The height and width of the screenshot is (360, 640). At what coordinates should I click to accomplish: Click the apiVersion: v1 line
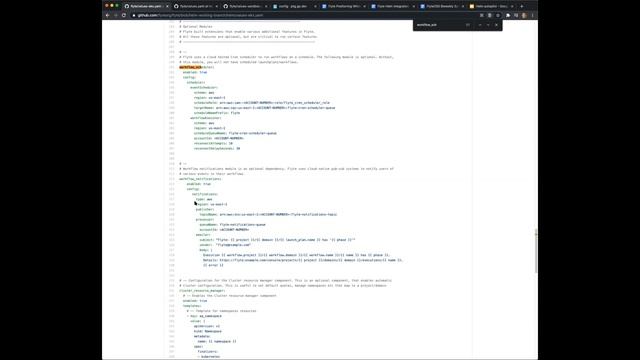tap(207, 326)
